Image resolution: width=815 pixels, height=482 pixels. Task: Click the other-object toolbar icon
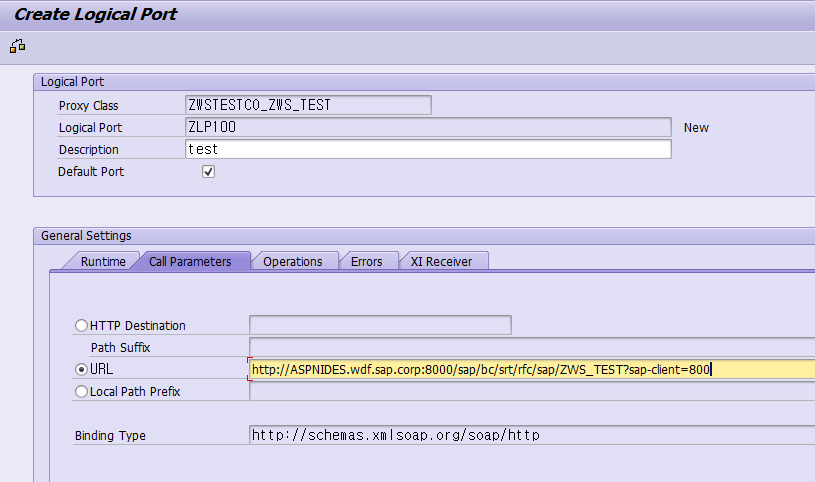17,46
